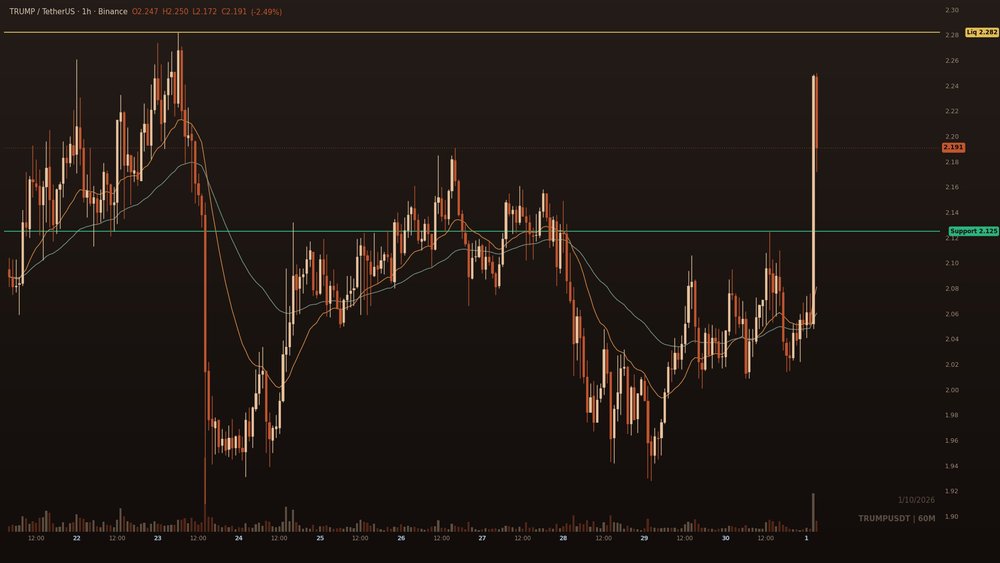Click the date label '23' on time axis
Image resolution: width=1000 pixels, height=563 pixels.
click(x=158, y=538)
